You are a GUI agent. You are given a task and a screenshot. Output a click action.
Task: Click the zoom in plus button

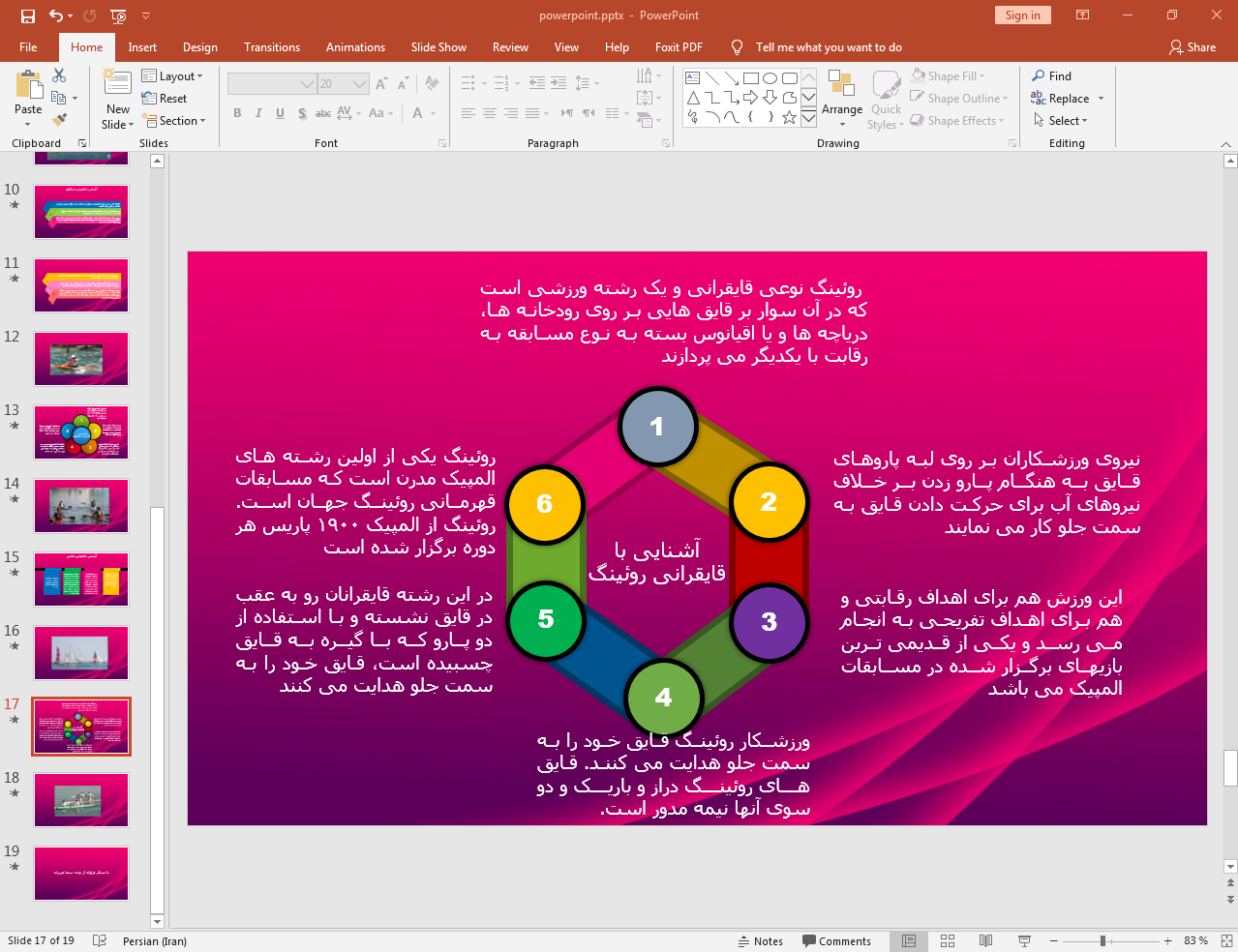point(1168,941)
